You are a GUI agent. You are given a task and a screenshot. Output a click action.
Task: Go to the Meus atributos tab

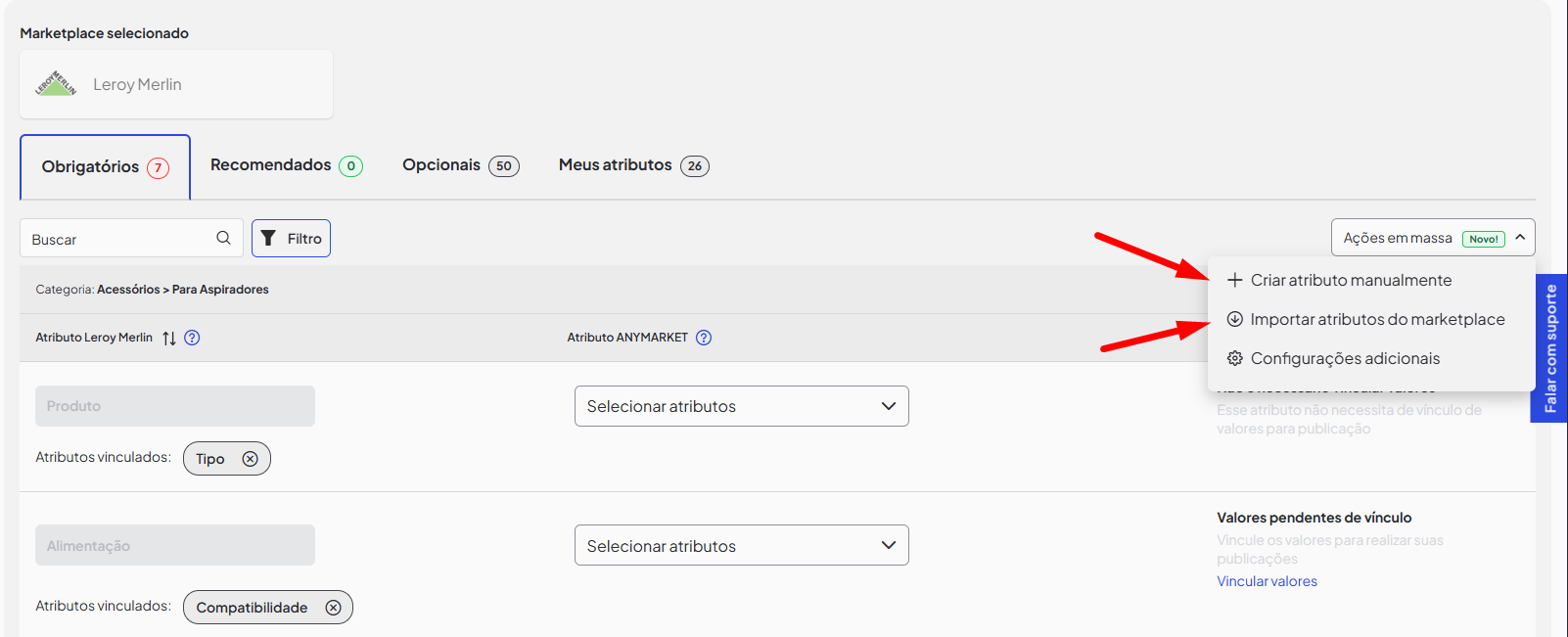[633, 165]
